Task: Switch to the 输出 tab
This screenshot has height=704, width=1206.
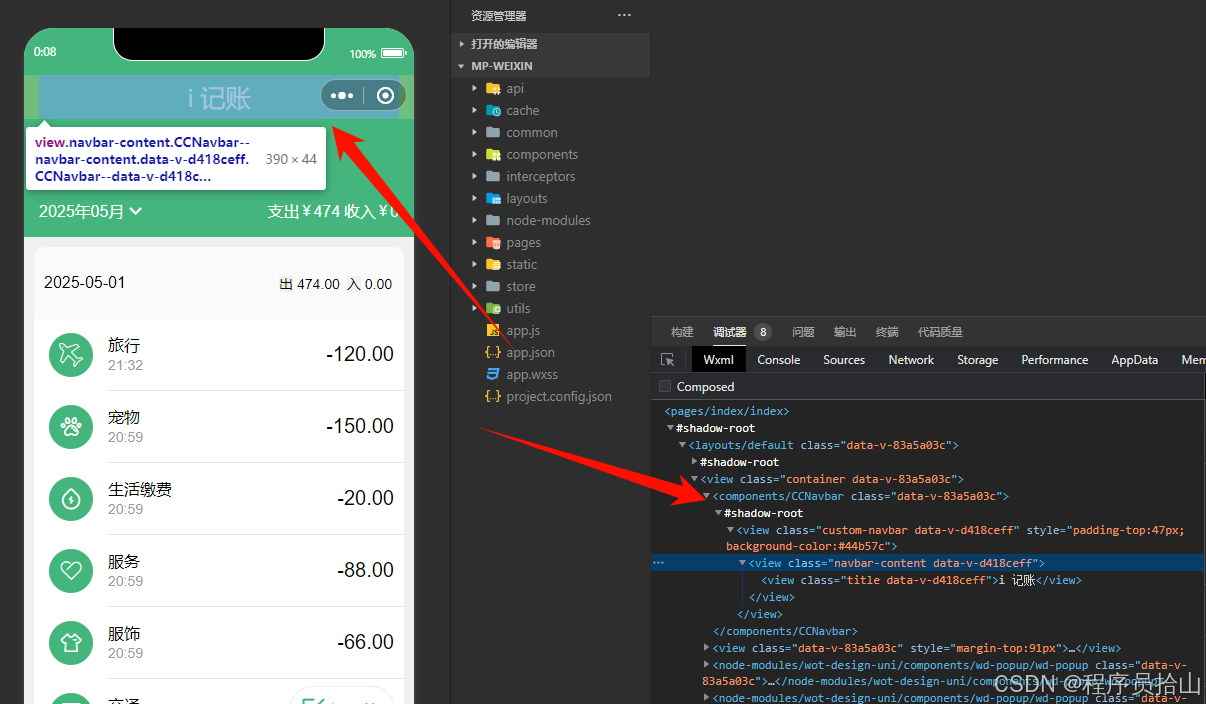Action: coord(845,332)
